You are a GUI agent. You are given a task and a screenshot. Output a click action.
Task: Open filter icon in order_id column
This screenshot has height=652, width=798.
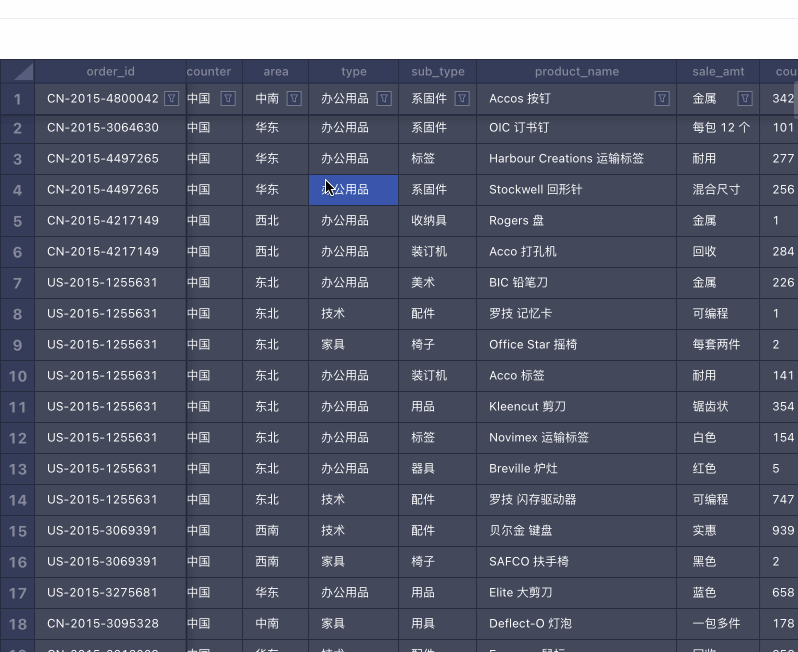click(172, 99)
